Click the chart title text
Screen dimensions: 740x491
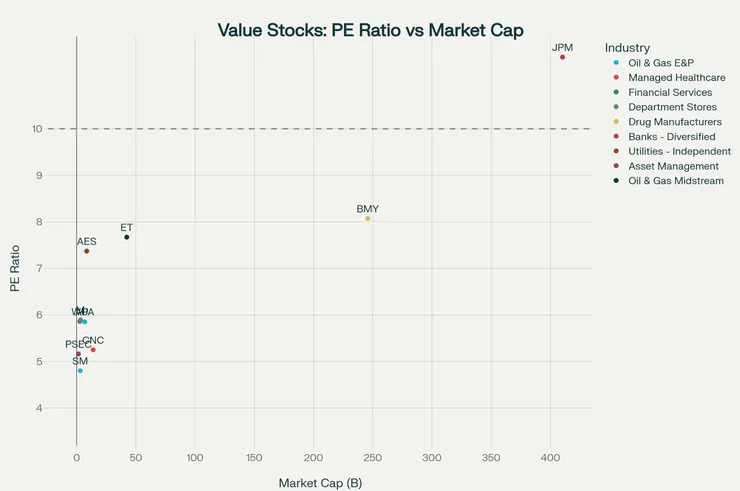pos(370,30)
